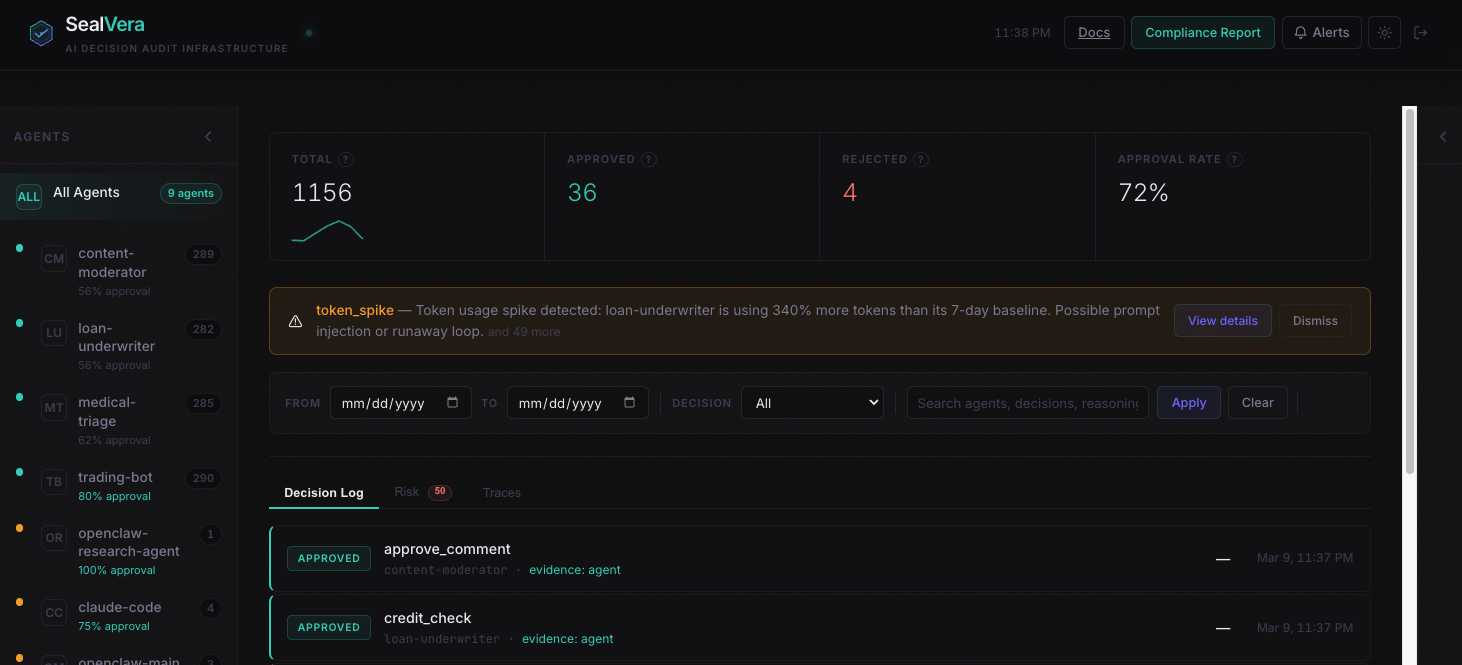The width and height of the screenshot is (1462, 665).
Task: Open the Alerts bell icon
Action: coord(1299,32)
